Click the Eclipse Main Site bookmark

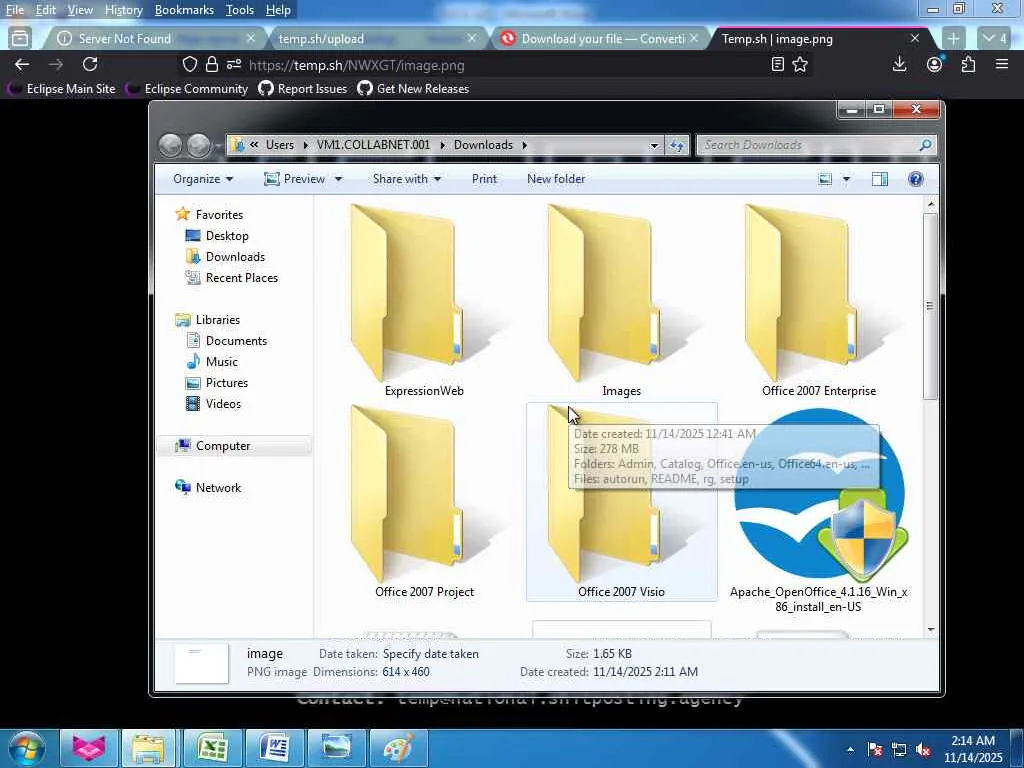point(62,89)
